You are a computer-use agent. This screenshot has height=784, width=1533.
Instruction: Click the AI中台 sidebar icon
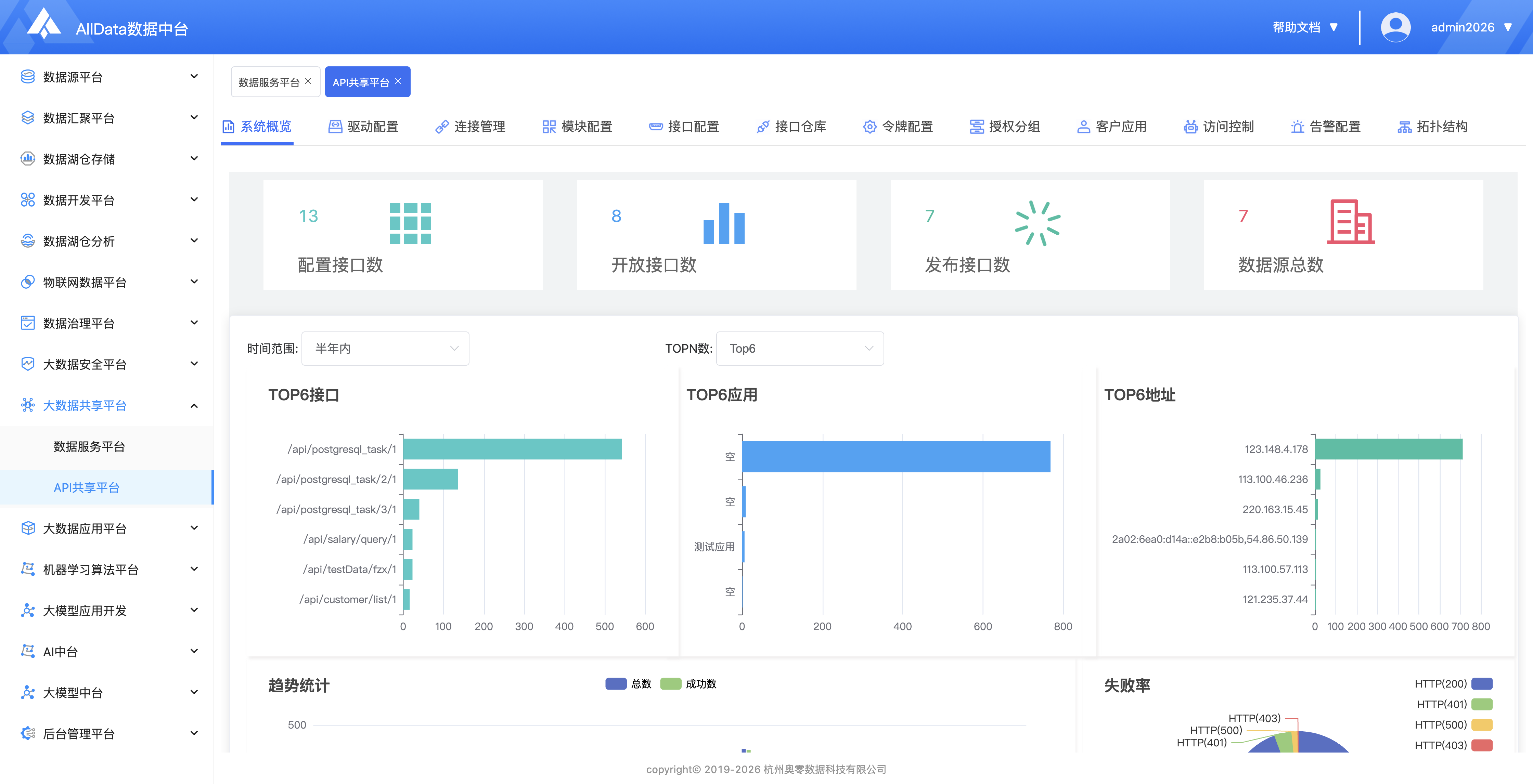(x=27, y=651)
